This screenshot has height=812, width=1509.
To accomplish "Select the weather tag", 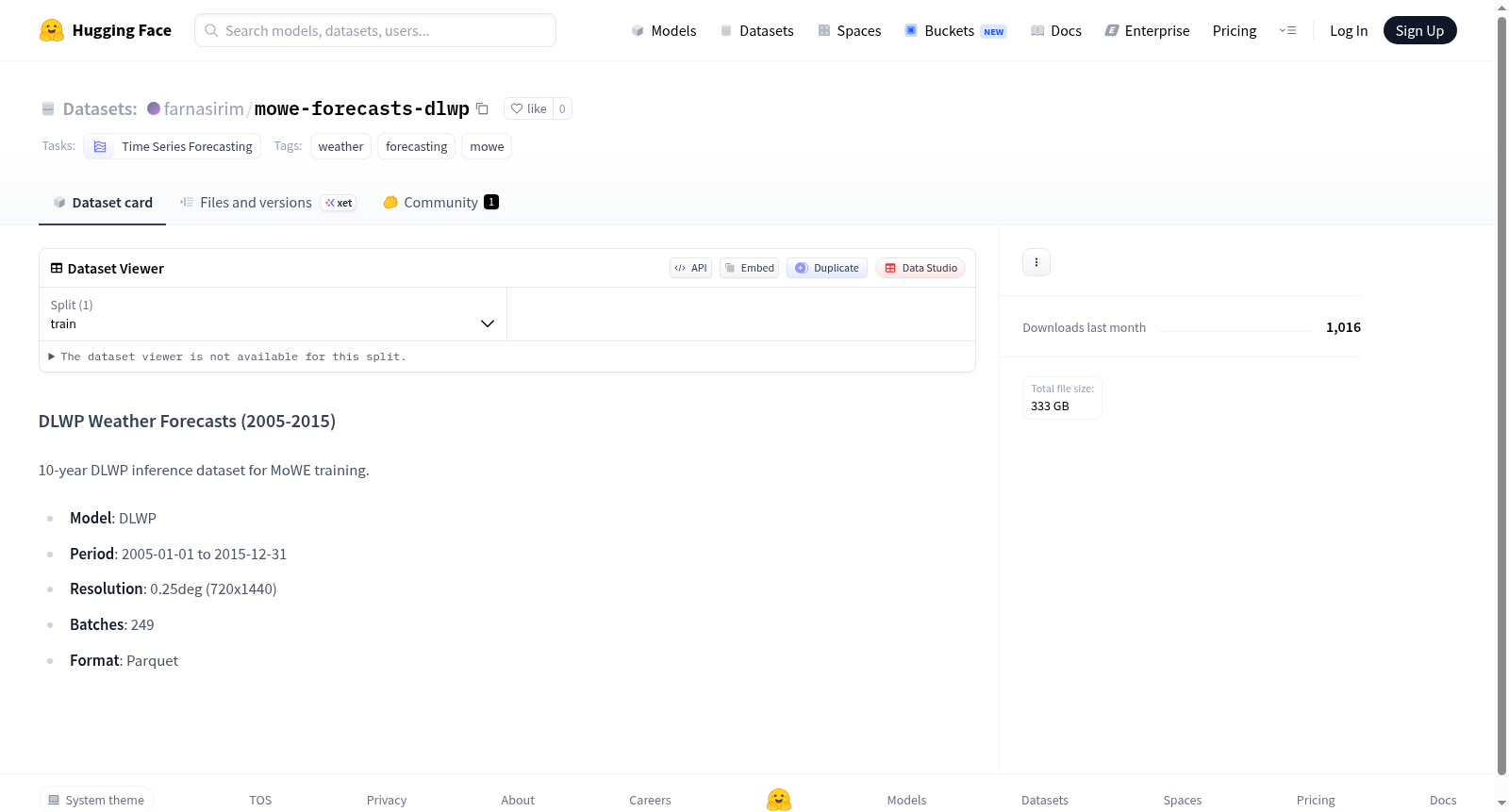I will [x=340, y=146].
